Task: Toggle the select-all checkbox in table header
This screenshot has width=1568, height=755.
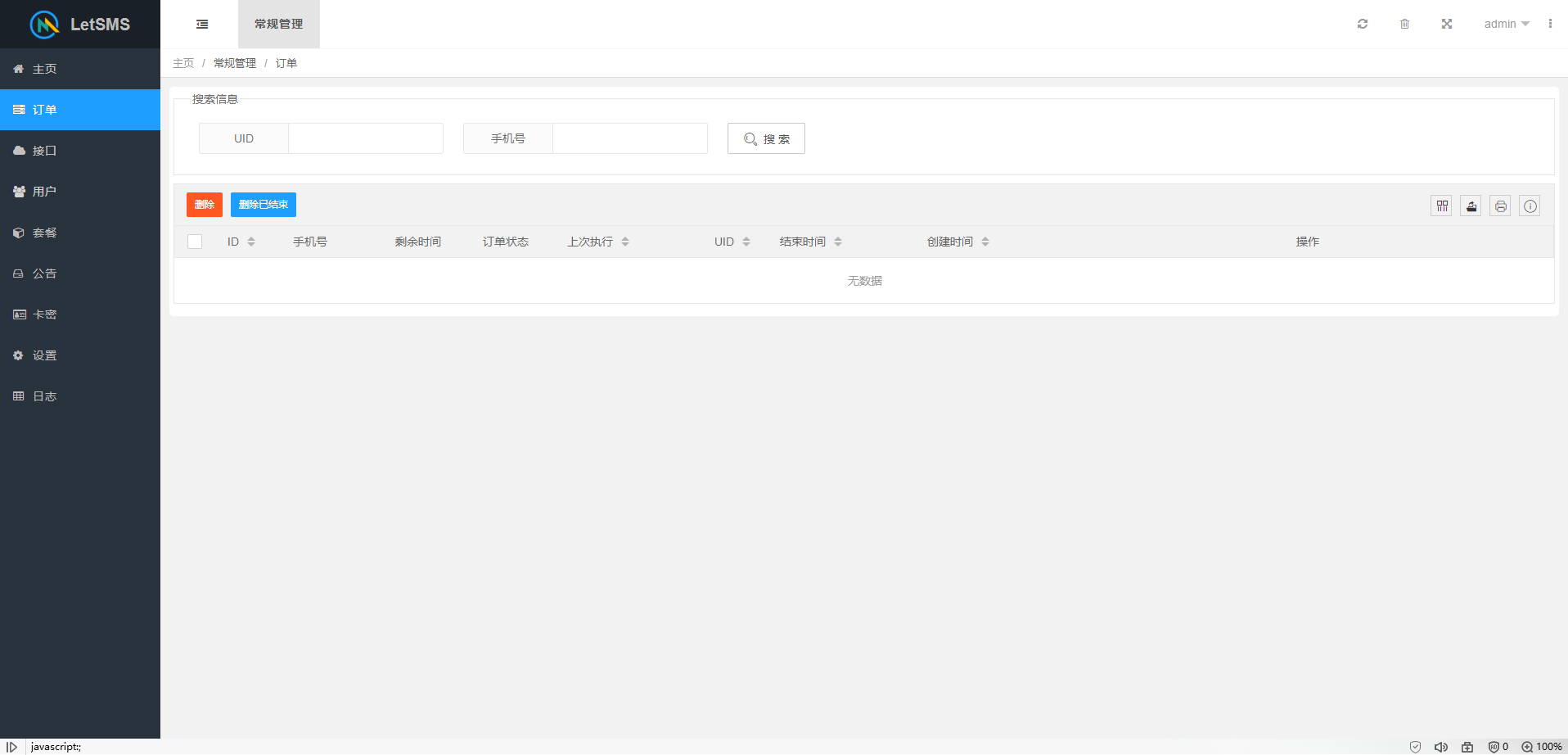Action: click(x=195, y=242)
